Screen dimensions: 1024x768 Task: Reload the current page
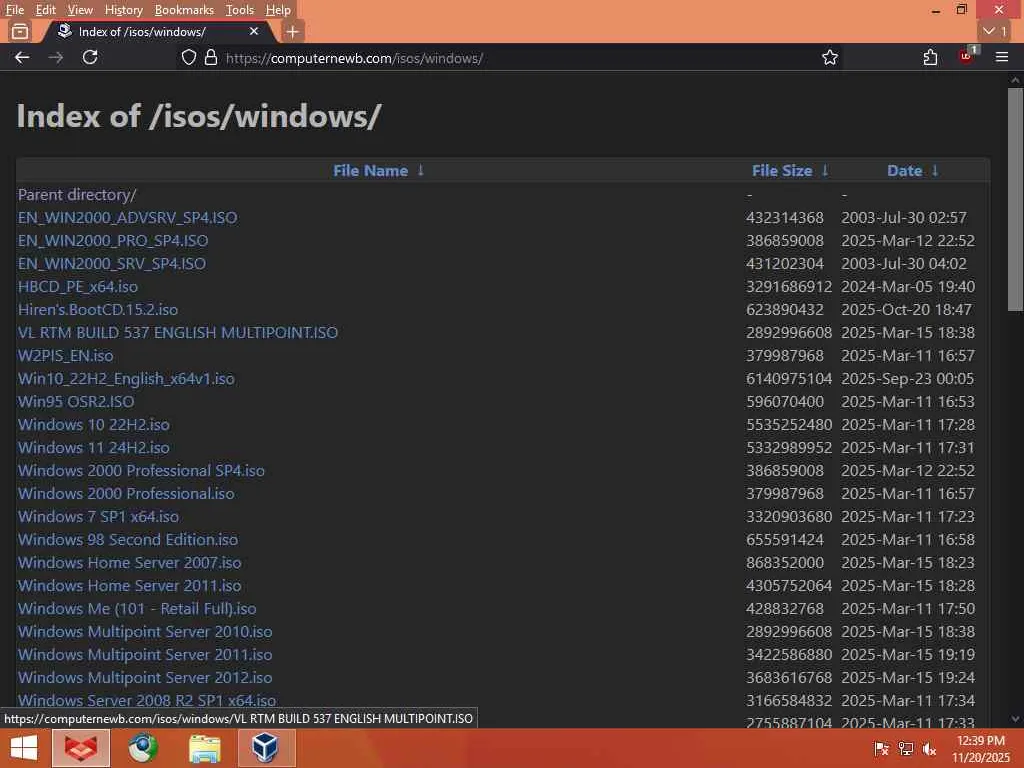[90, 57]
